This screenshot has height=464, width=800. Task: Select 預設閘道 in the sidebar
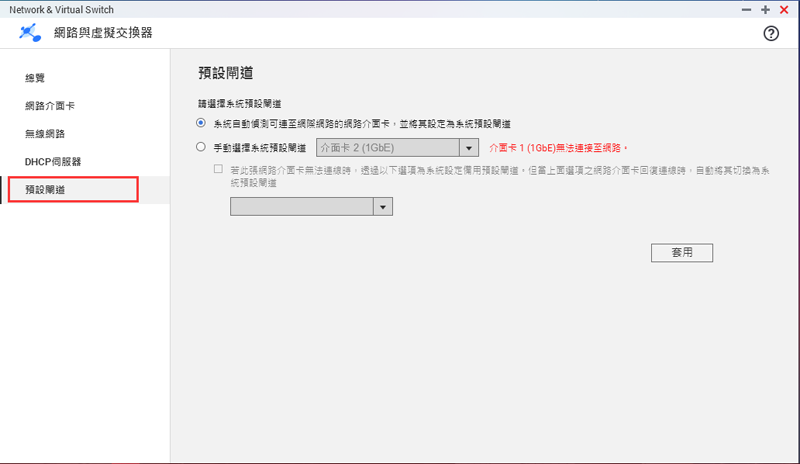pyautogui.click(x=45, y=189)
